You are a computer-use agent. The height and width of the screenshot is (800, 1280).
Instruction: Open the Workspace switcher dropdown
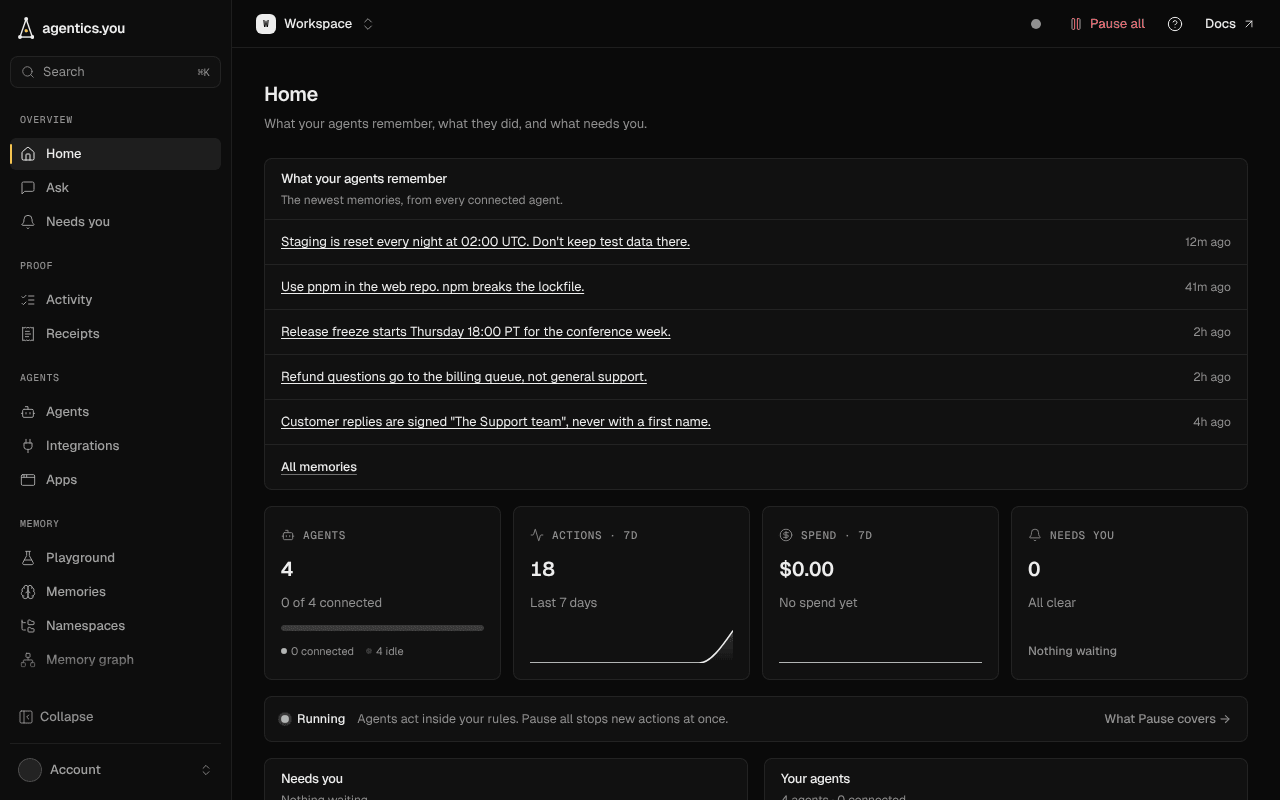(x=315, y=24)
